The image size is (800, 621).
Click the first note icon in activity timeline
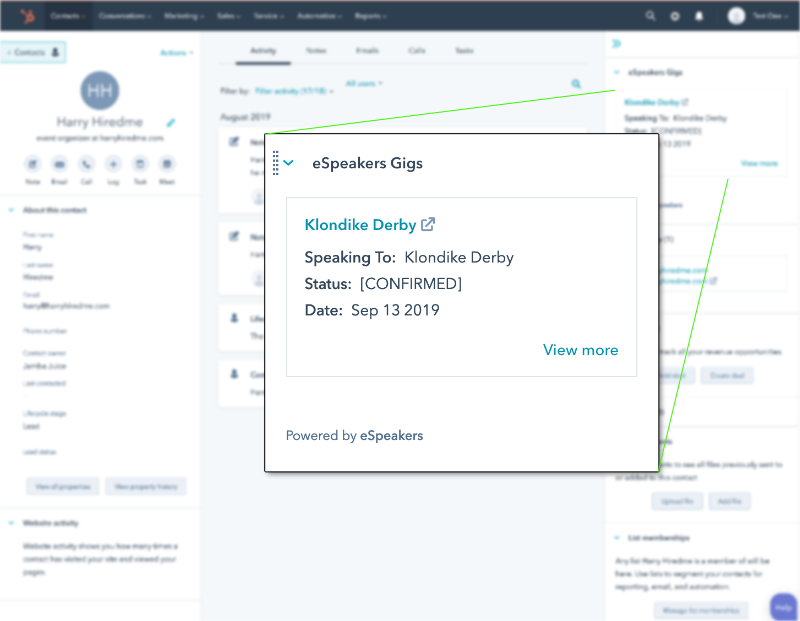[x=234, y=142]
